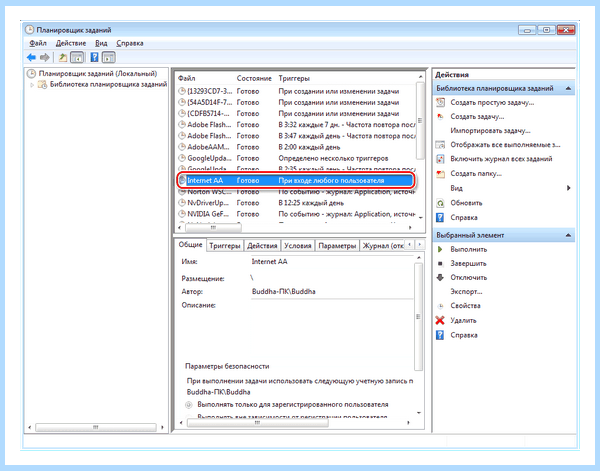The height and width of the screenshot is (471, 600).
Task: Click the left tree pane horizontal scrollbar
Action: pos(96,427)
